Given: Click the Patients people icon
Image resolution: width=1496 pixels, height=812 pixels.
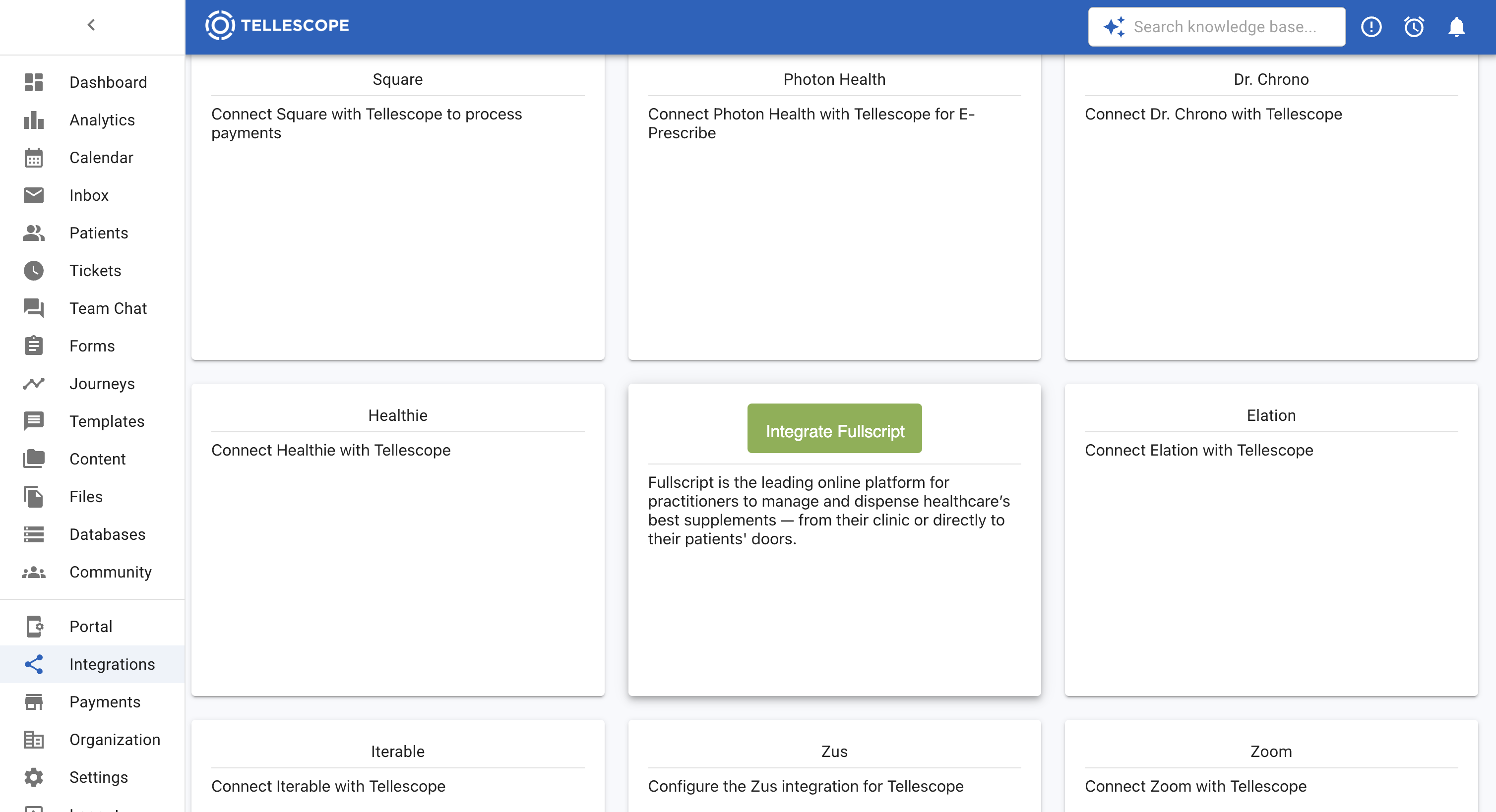Looking at the screenshot, I should pos(34,233).
